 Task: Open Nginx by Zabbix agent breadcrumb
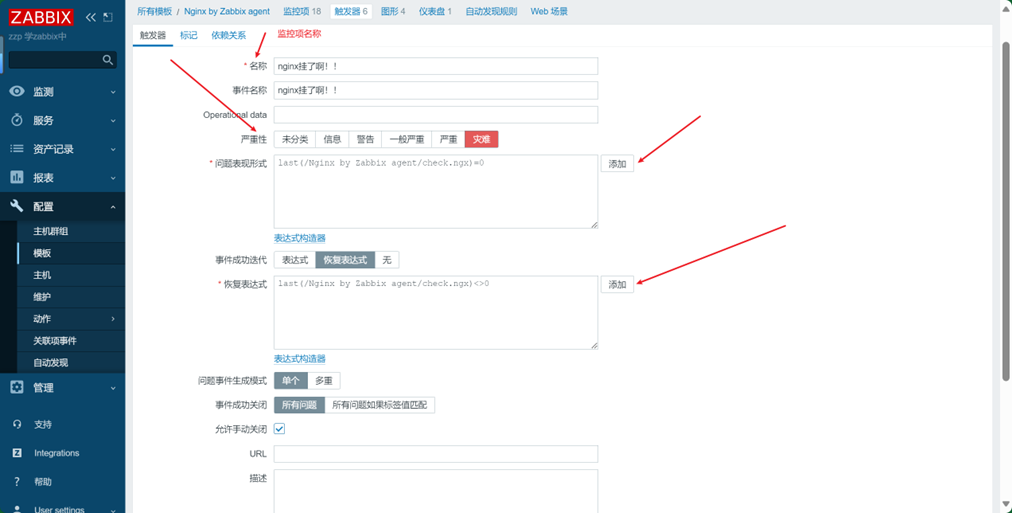point(227,11)
